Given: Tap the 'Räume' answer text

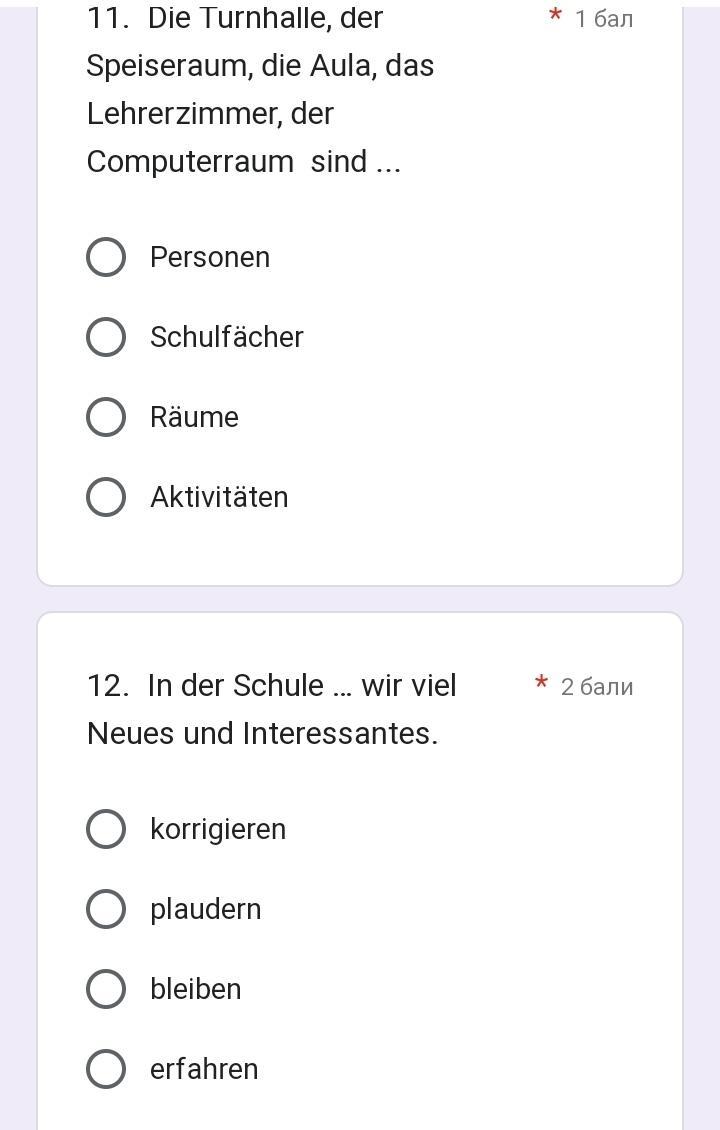Looking at the screenshot, I should [195, 417].
